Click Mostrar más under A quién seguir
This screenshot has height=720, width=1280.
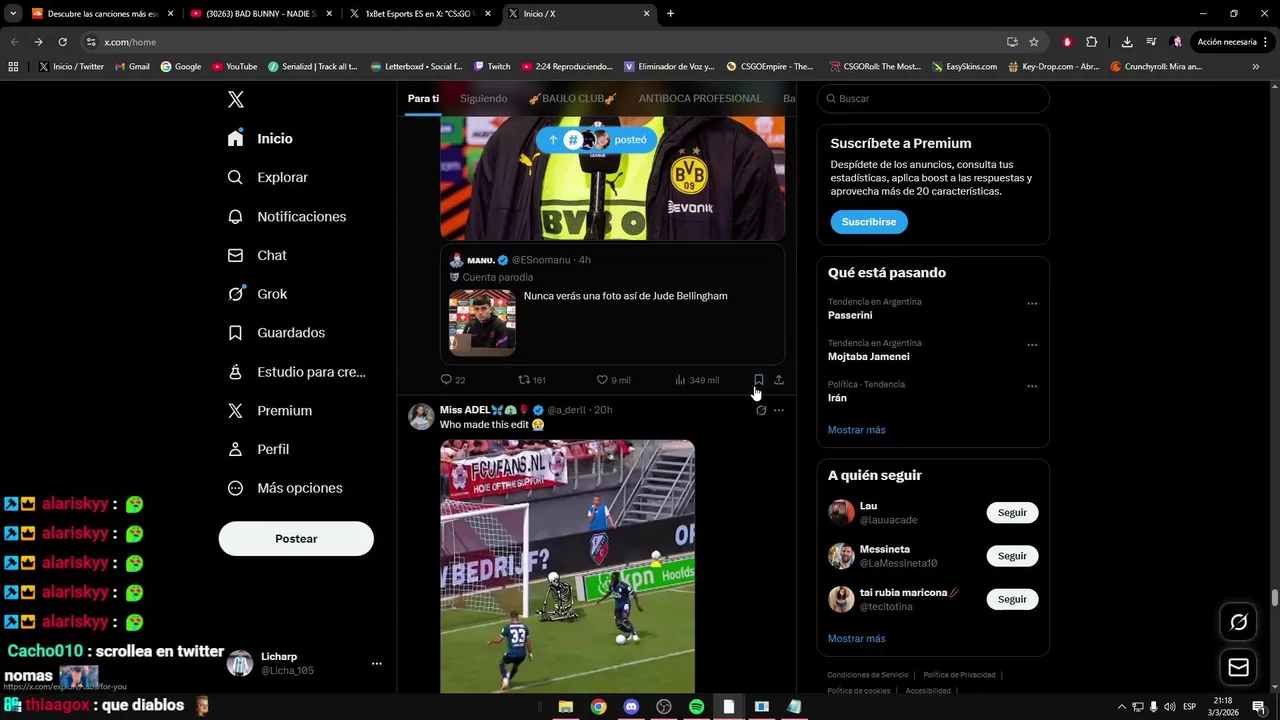click(x=856, y=638)
